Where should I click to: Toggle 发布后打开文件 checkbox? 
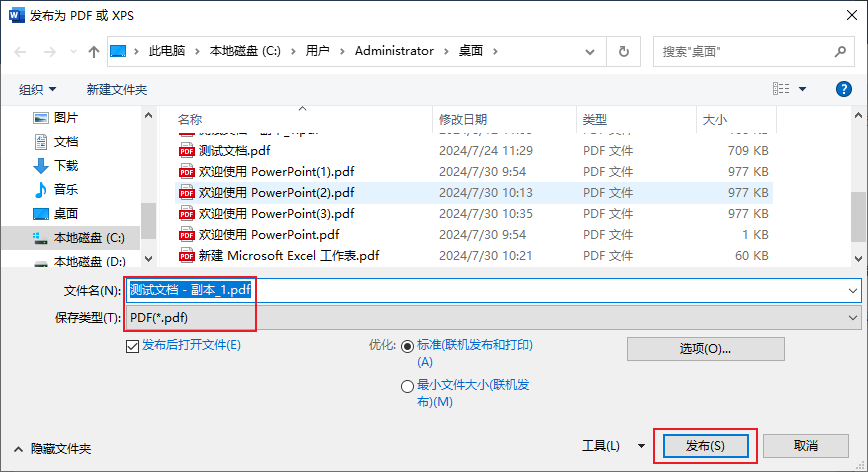132,346
